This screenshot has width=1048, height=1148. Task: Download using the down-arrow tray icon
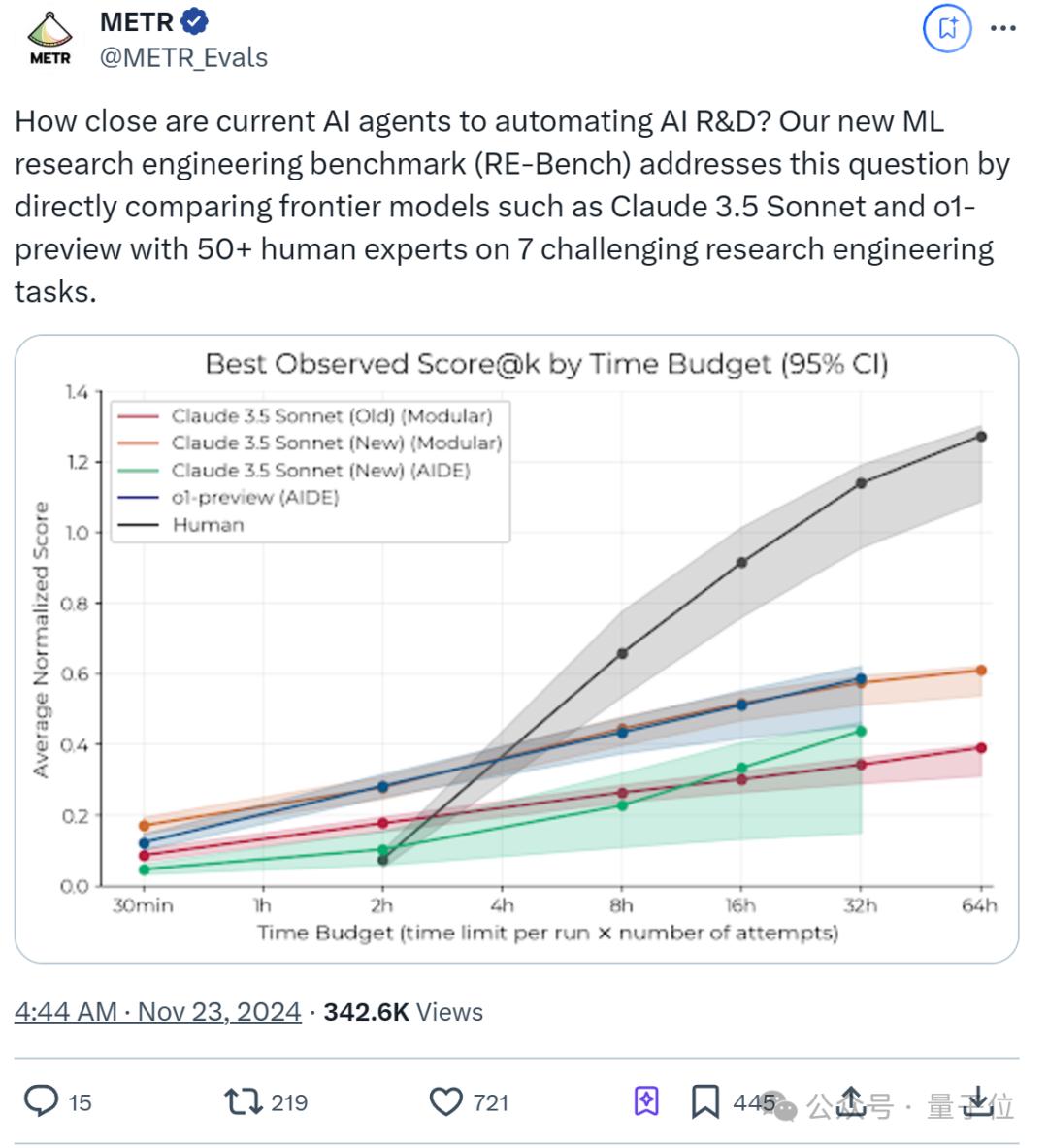(978, 1100)
